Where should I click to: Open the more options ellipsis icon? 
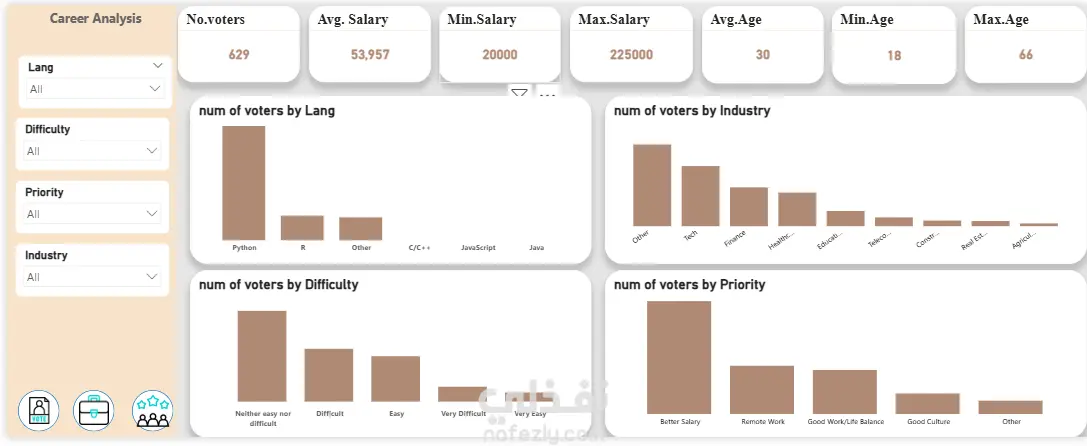tap(548, 94)
